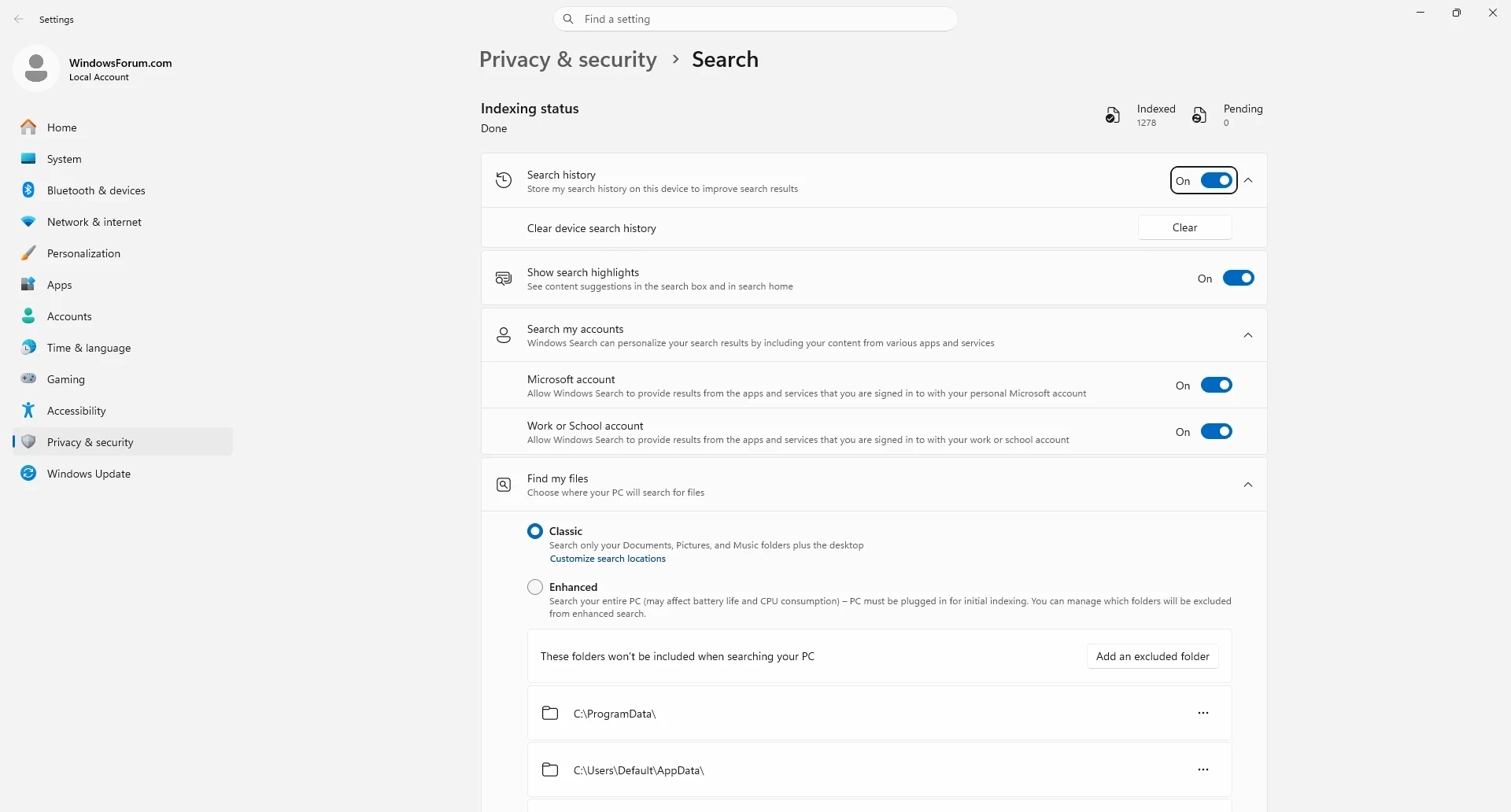Turn off the Search history toggle

point(1216,181)
